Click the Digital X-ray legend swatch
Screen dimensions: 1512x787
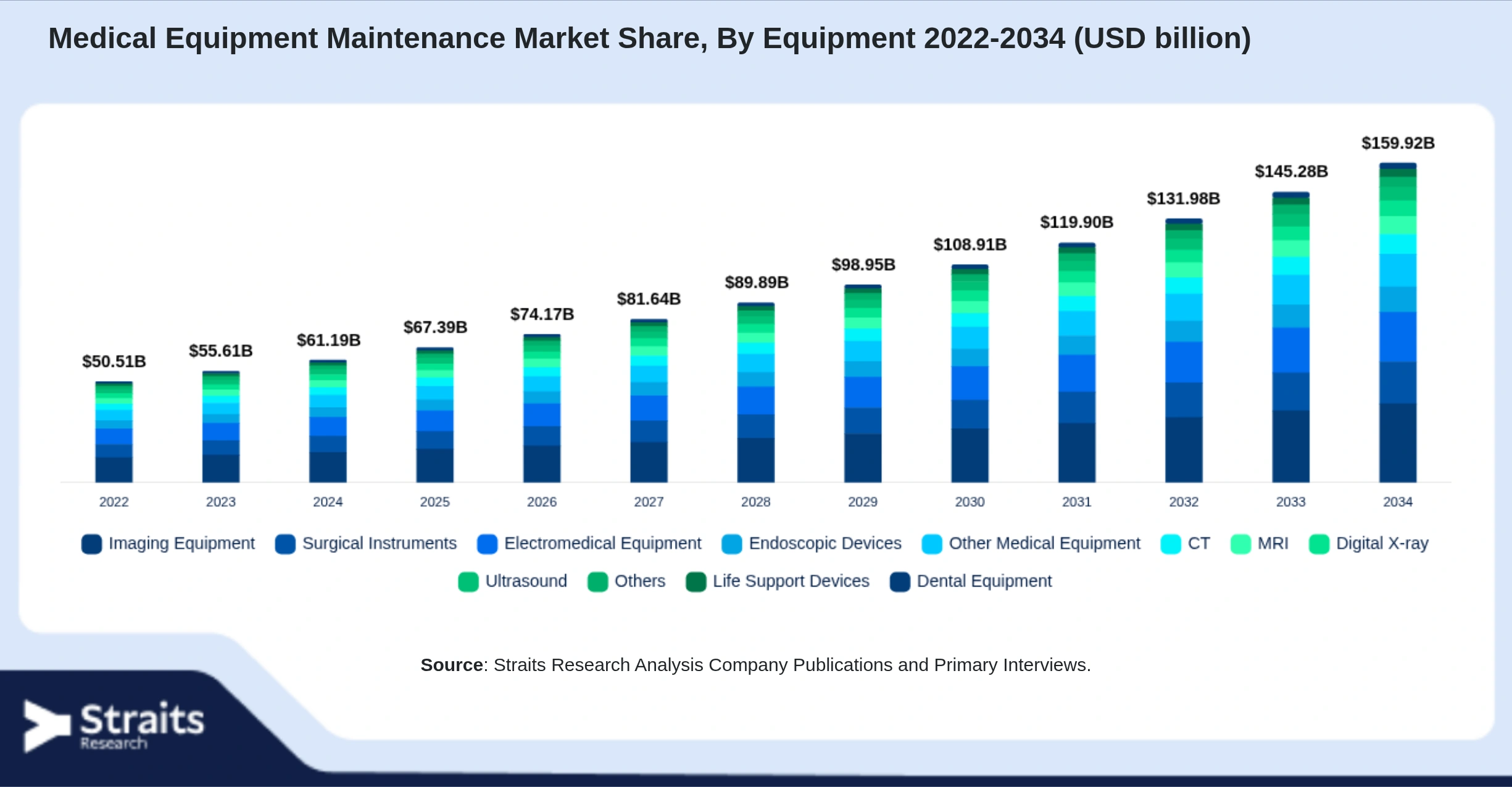click(x=1319, y=544)
